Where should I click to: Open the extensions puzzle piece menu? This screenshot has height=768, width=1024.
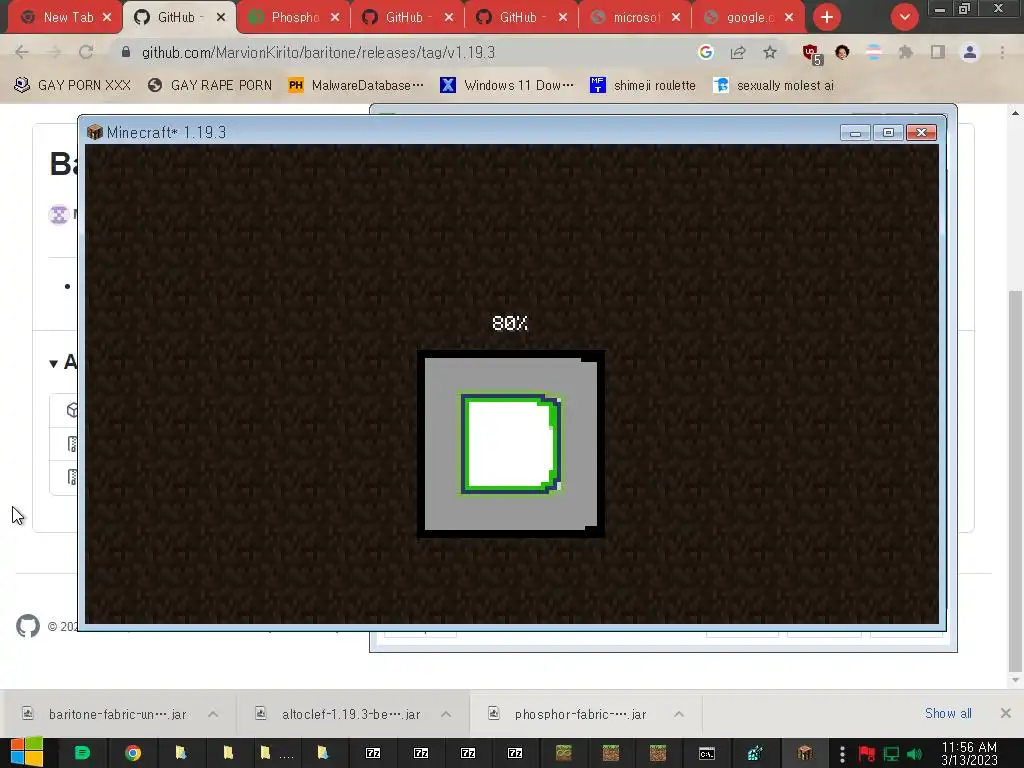tap(905, 52)
